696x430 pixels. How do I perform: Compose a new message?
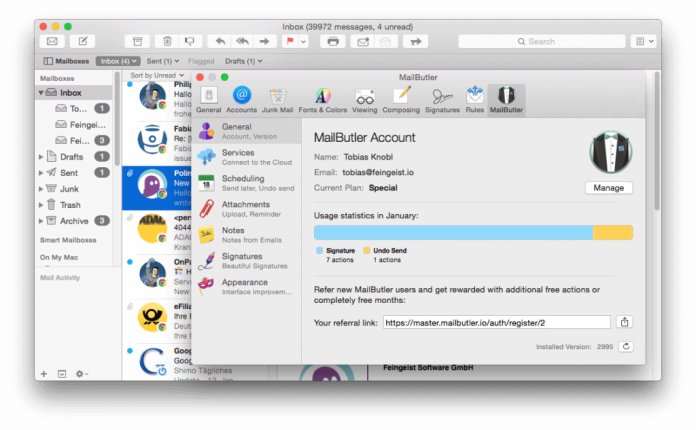tap(83, 41)
